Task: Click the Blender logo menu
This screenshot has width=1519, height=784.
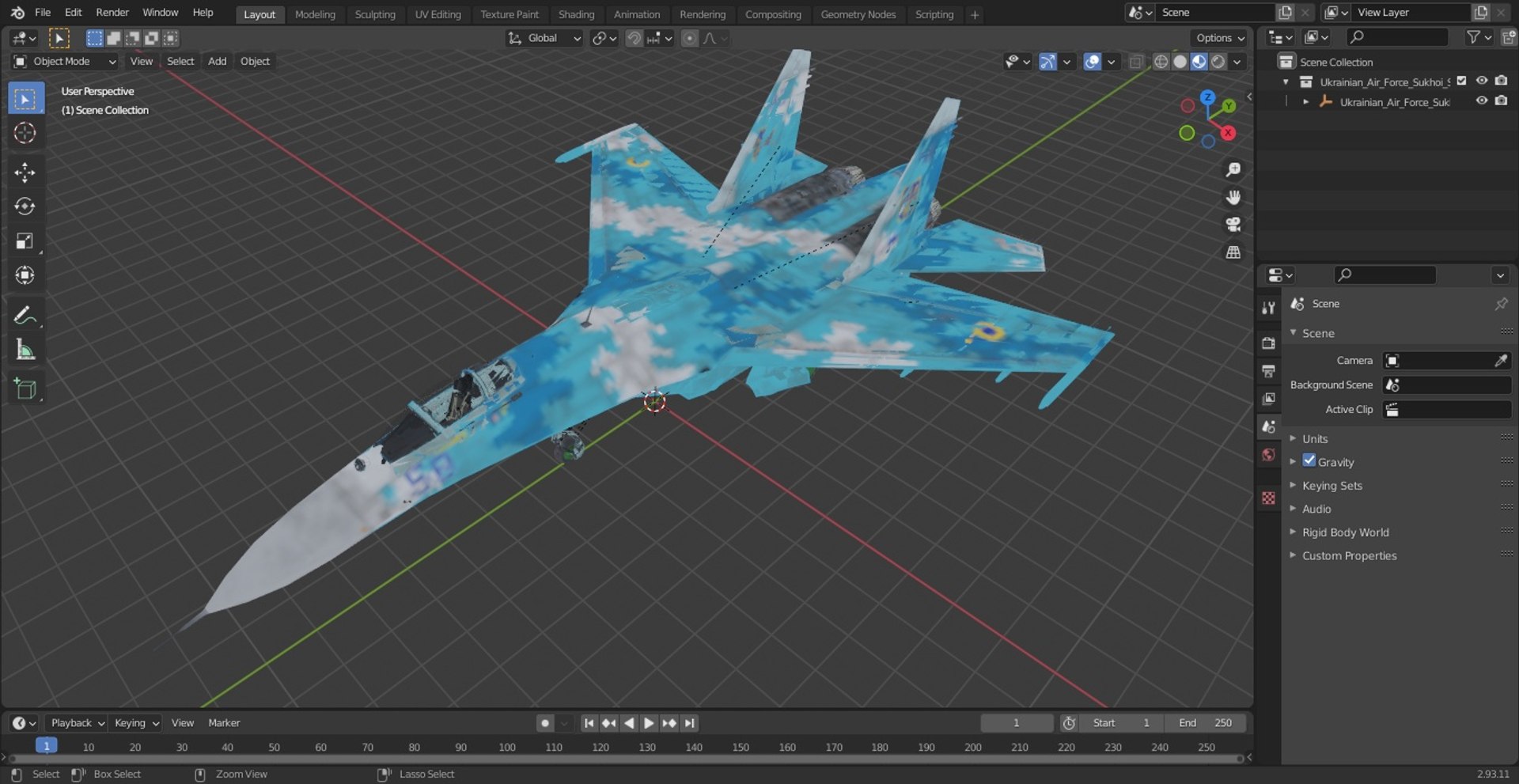Action: coord(17,13)
